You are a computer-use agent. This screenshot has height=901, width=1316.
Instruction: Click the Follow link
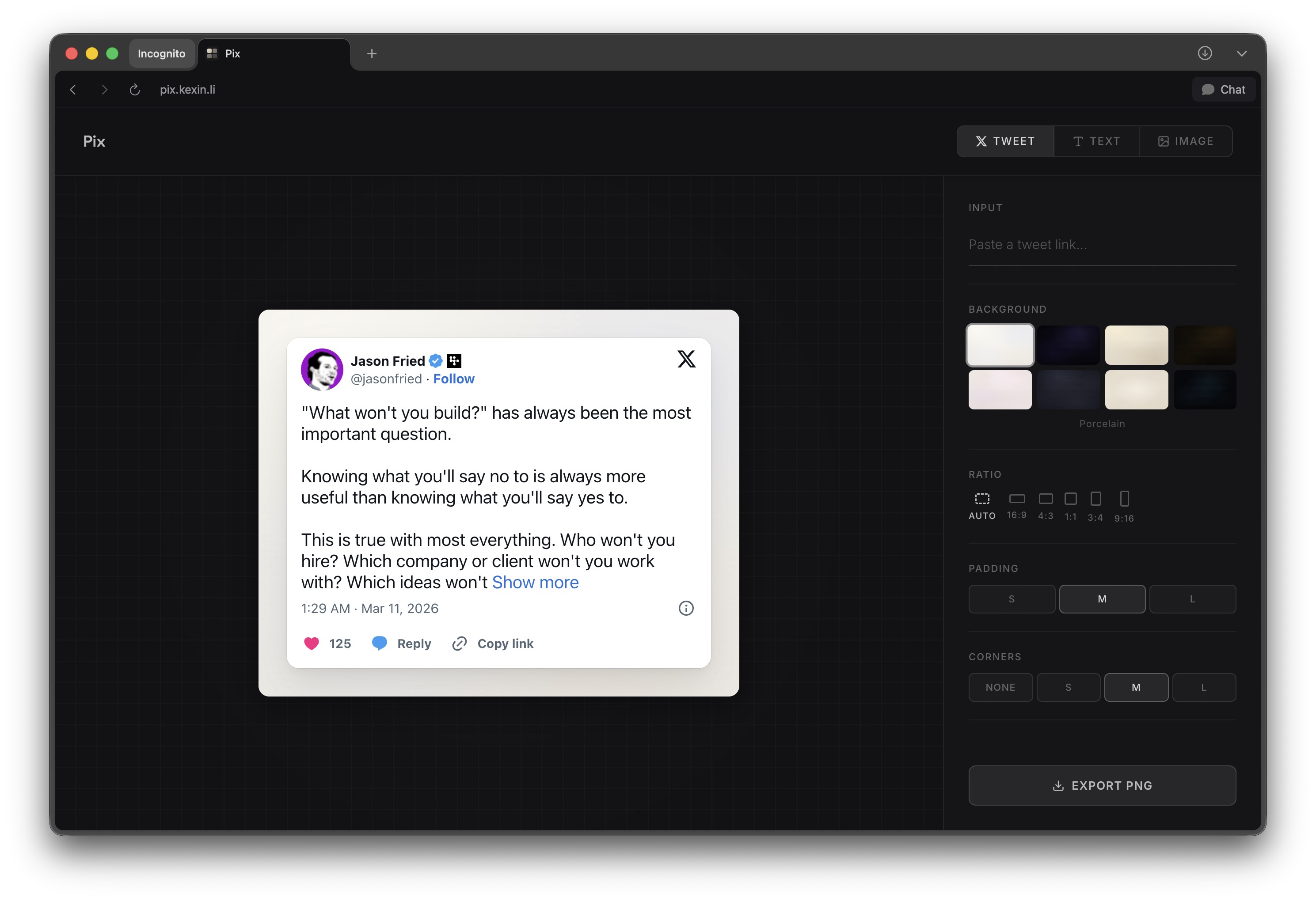click(453, 379)
